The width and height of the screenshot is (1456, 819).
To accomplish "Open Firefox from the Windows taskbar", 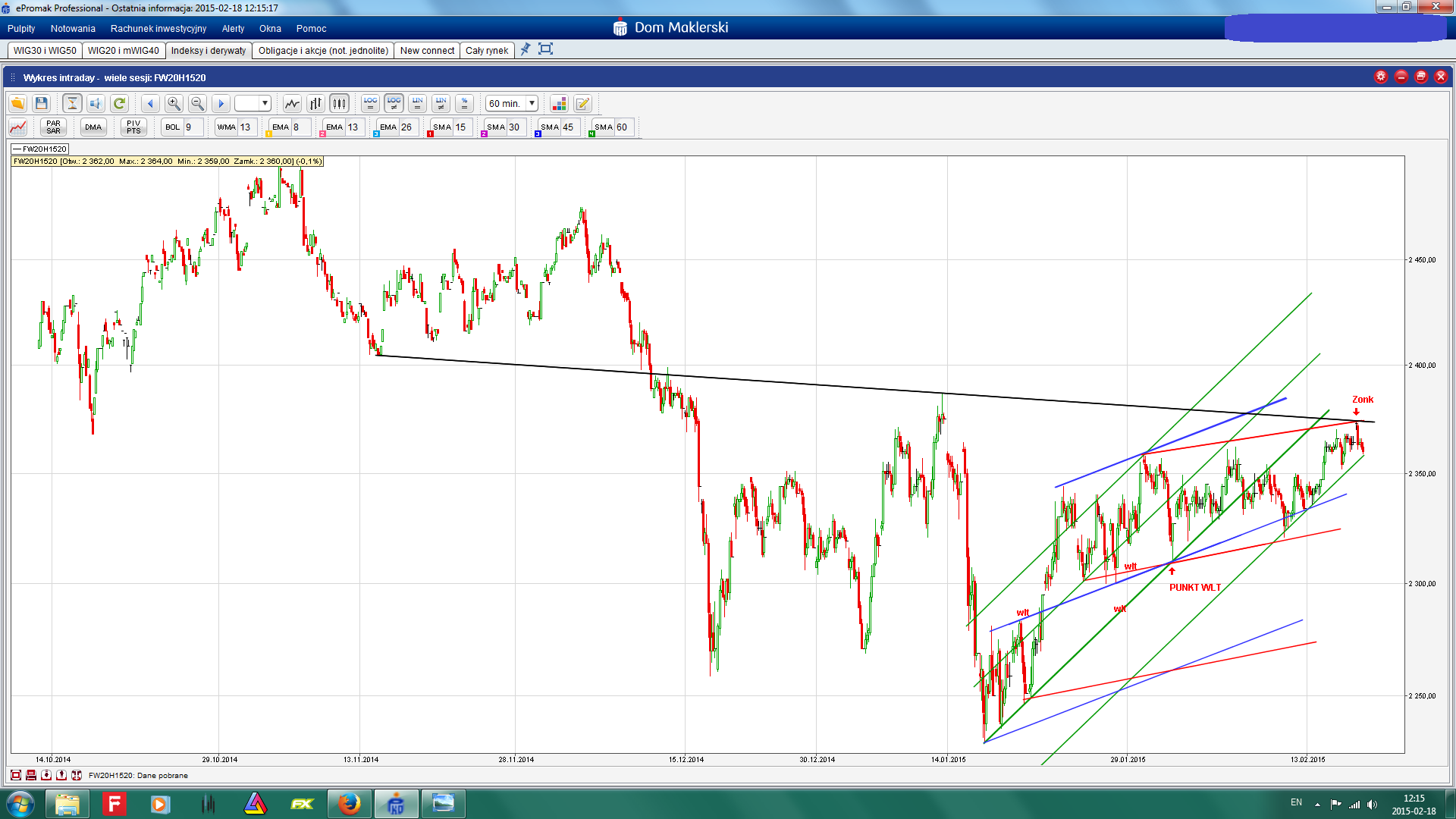I will pos(349,804).
